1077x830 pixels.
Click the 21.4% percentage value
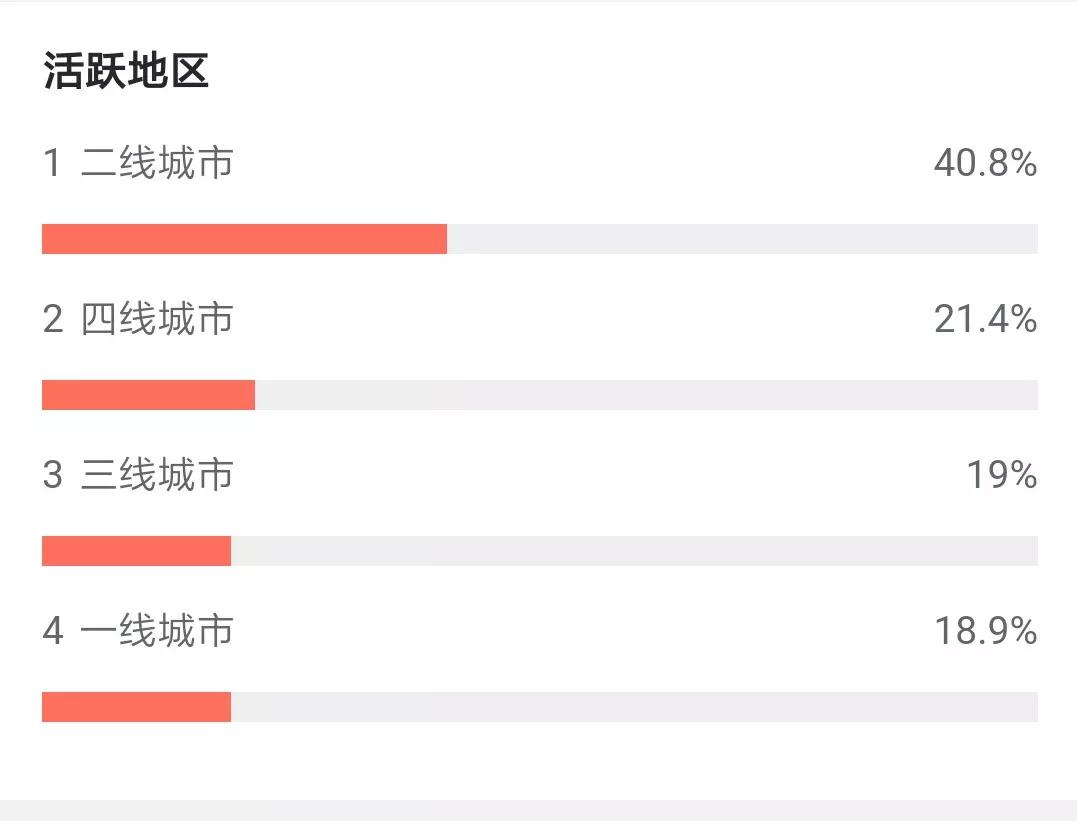[x=985, y=319]
